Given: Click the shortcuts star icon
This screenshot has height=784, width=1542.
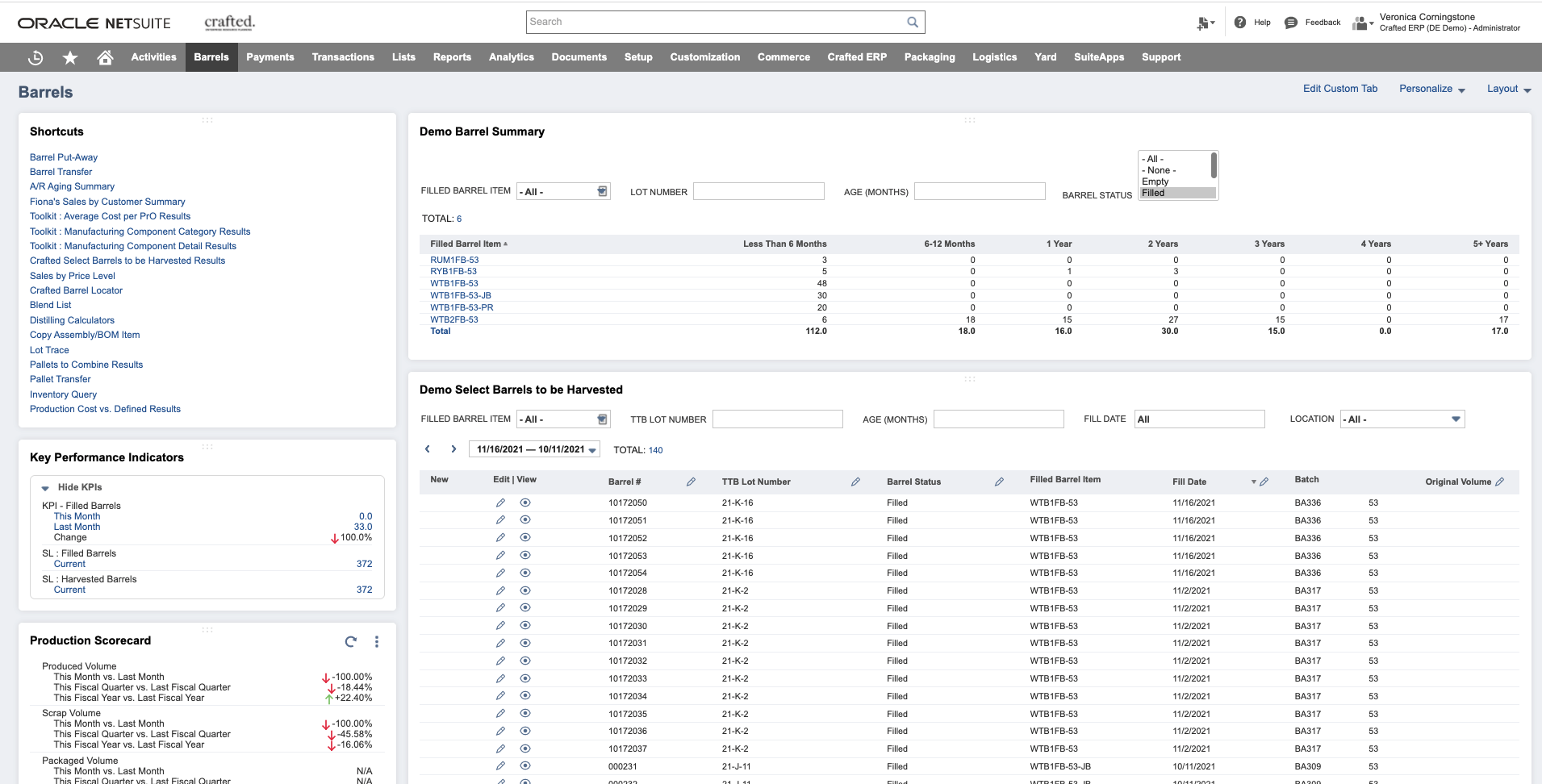Looking at the screenshot, I should [x=69, y=57].
